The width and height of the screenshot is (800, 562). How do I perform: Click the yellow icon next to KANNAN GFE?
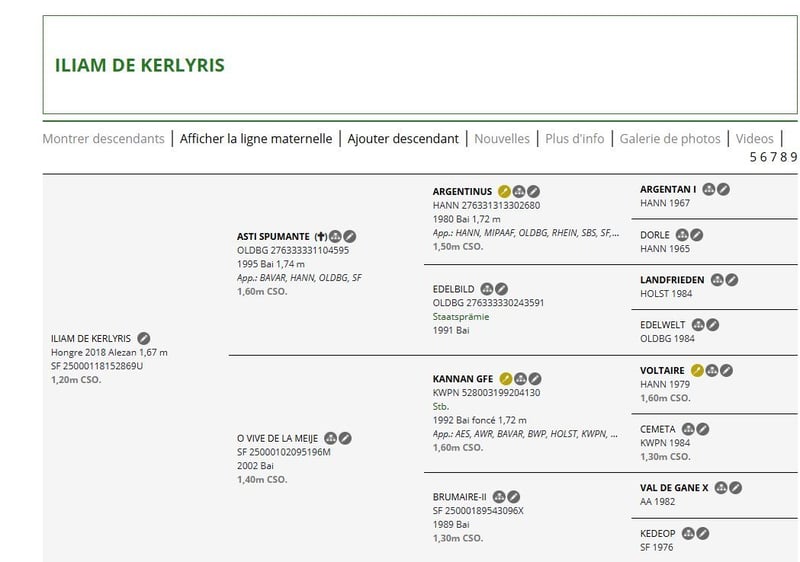[506, 378]
